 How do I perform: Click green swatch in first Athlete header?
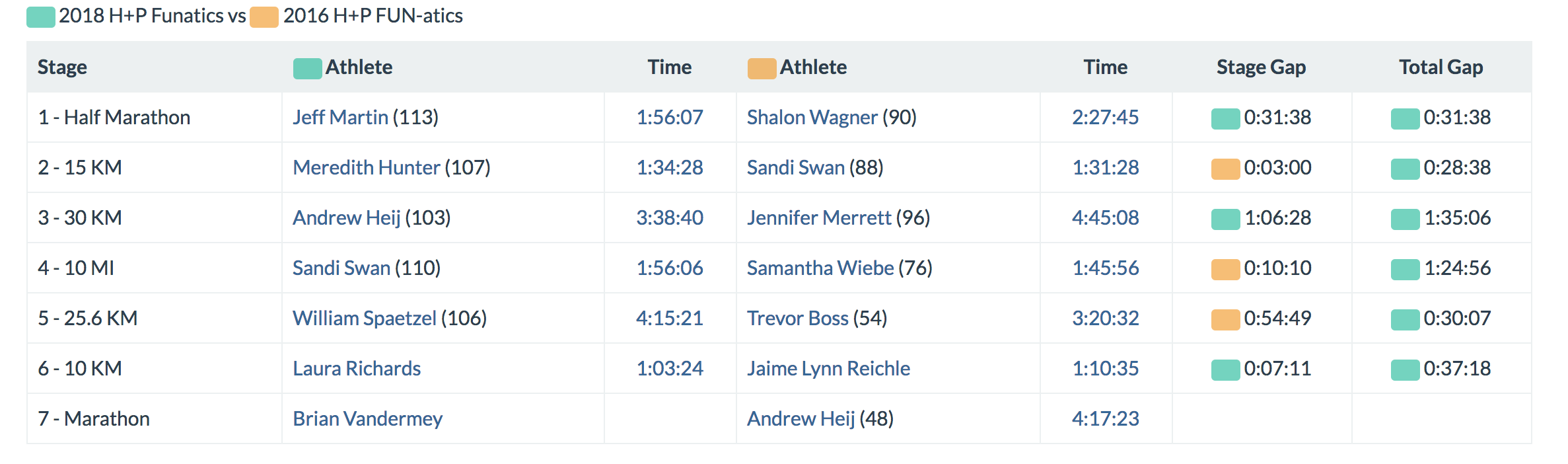(x=307, y=68)
